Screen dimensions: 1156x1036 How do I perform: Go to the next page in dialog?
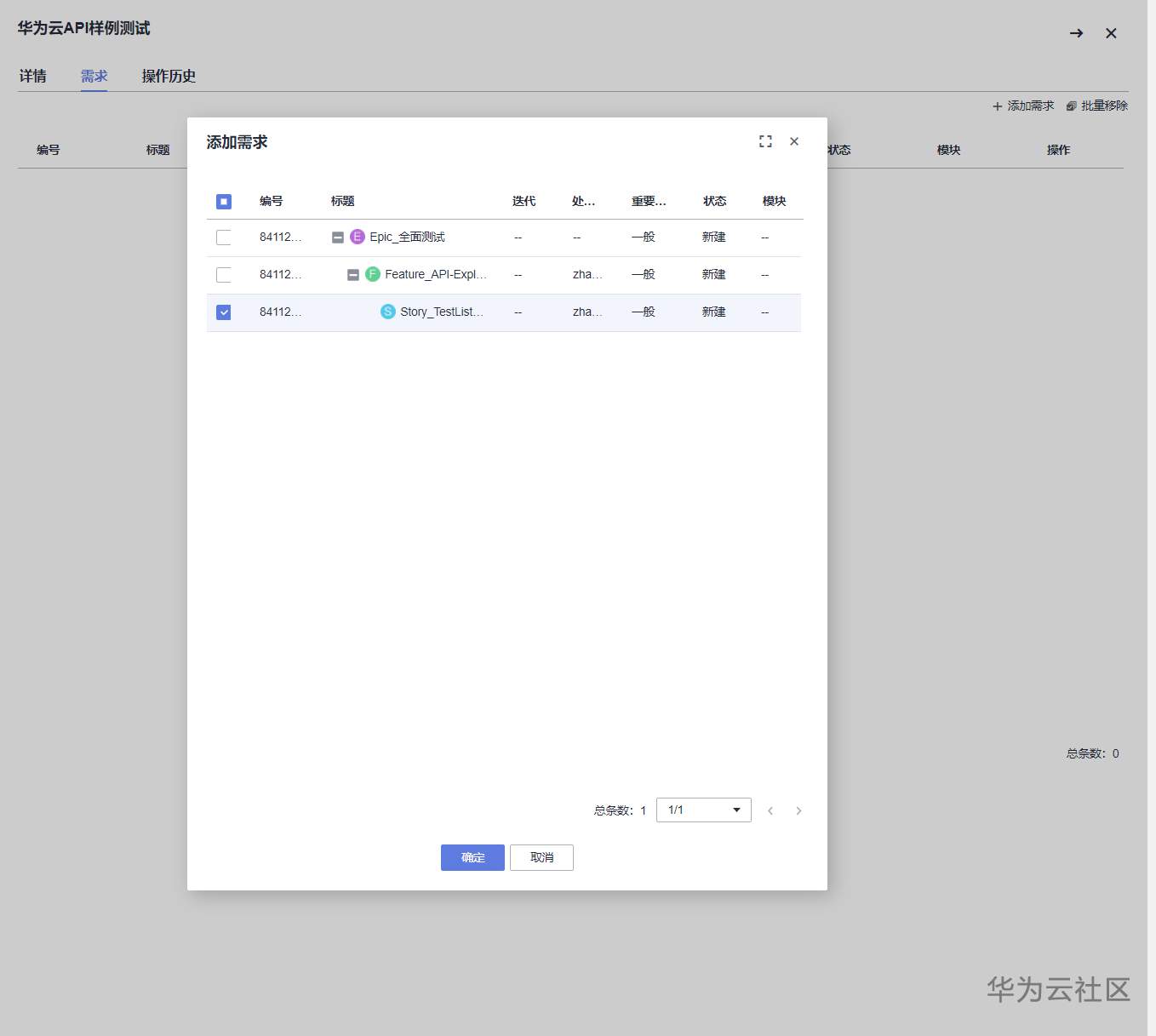pyautogui.click(x=798, y=810)
